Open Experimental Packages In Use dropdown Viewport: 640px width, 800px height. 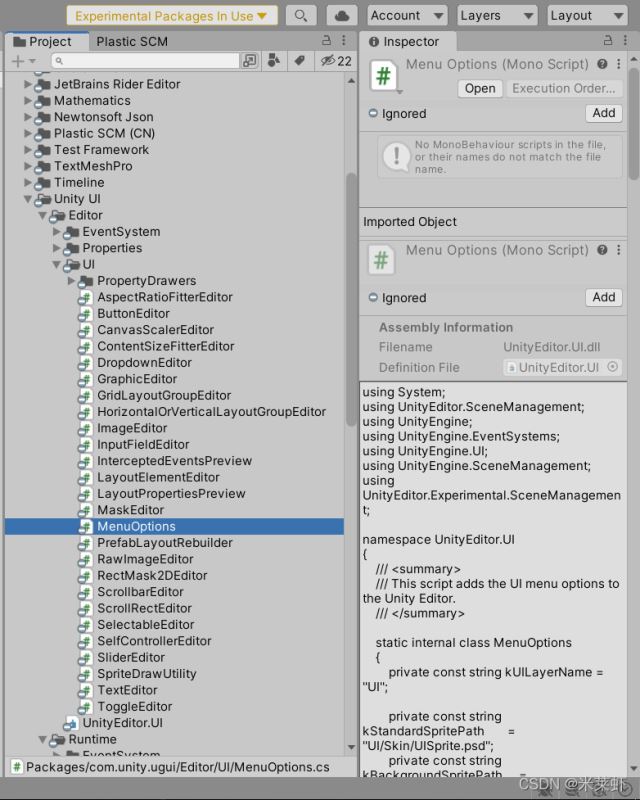(x=172, y=16)
